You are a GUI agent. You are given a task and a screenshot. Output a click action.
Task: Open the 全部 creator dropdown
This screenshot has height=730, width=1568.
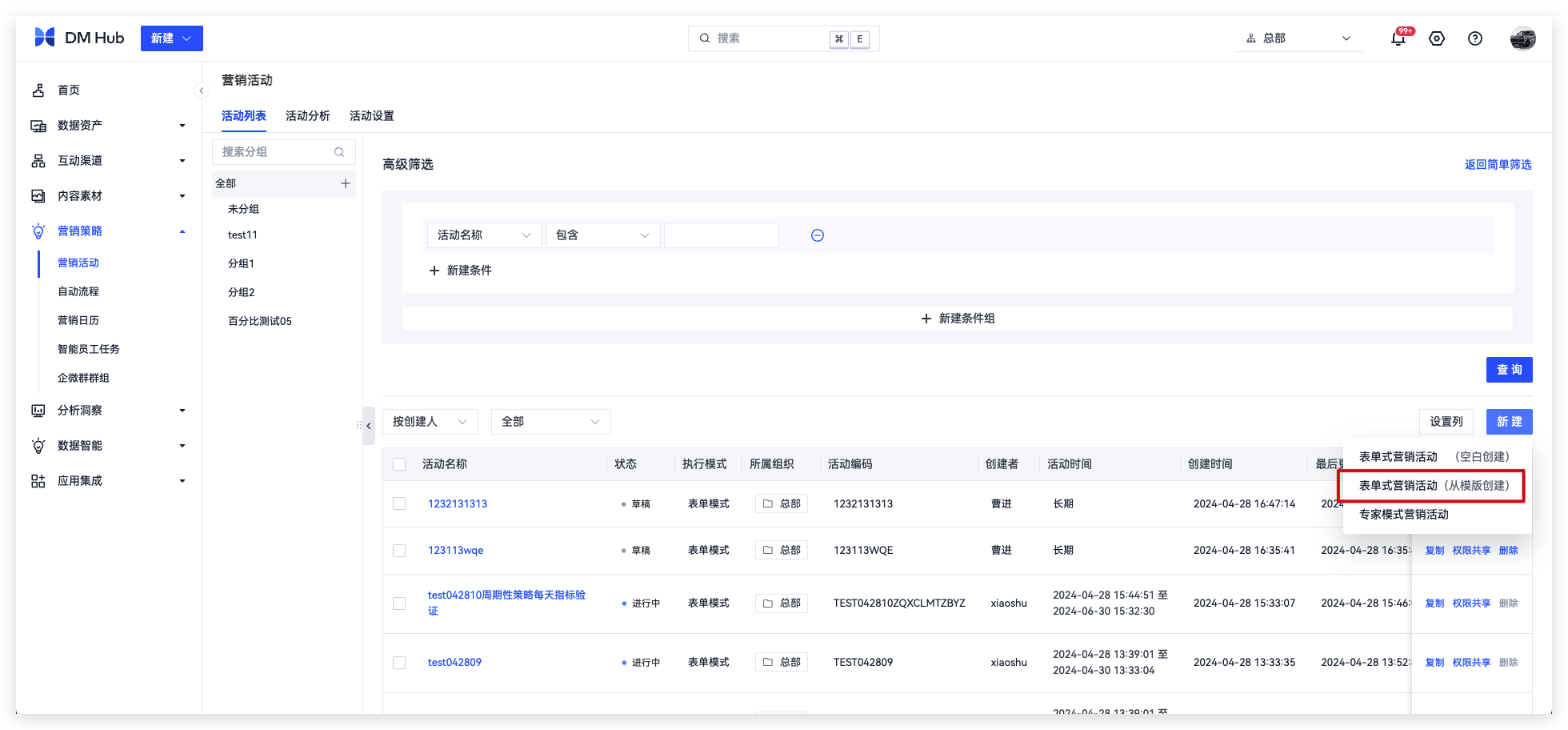pos(551,422)
